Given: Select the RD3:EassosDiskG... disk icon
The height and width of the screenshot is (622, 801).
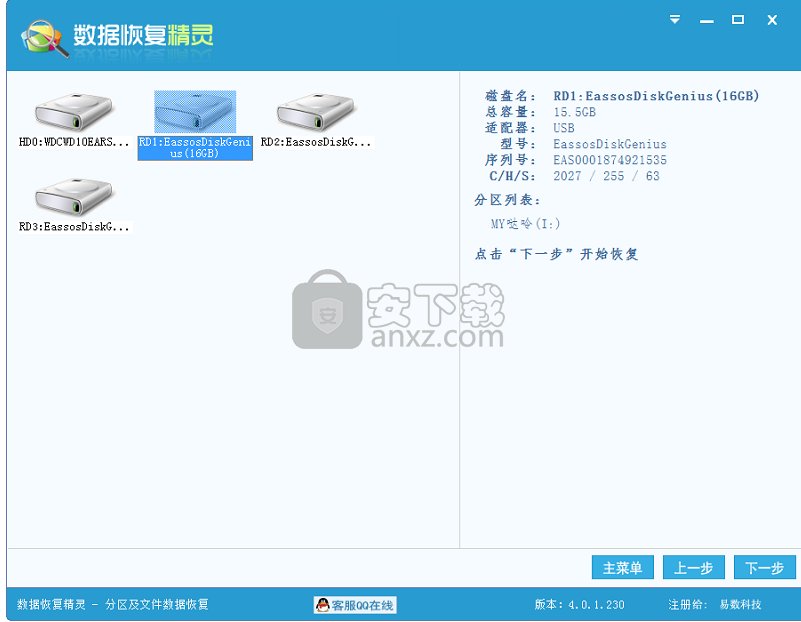Looking at the screenshot, I should [x=74, y=197].
